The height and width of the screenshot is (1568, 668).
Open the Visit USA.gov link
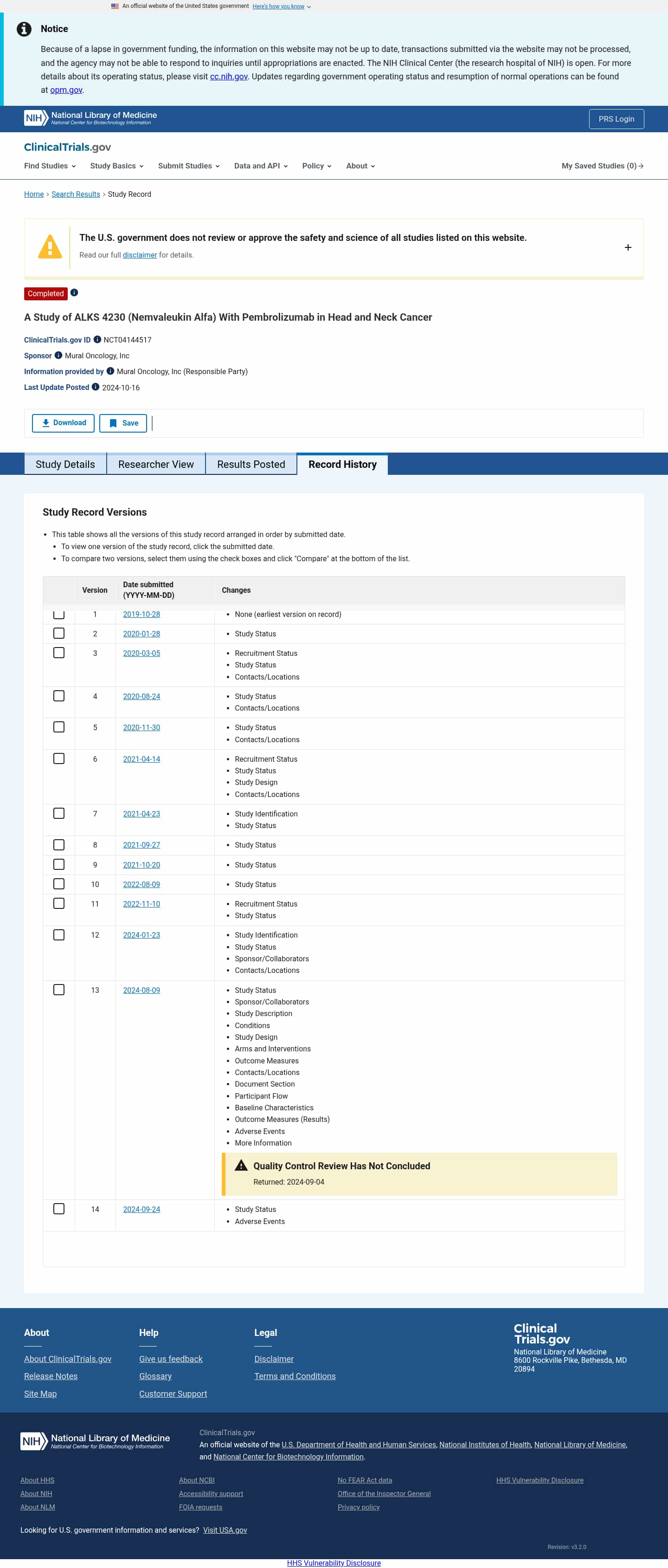(225, 1531)
